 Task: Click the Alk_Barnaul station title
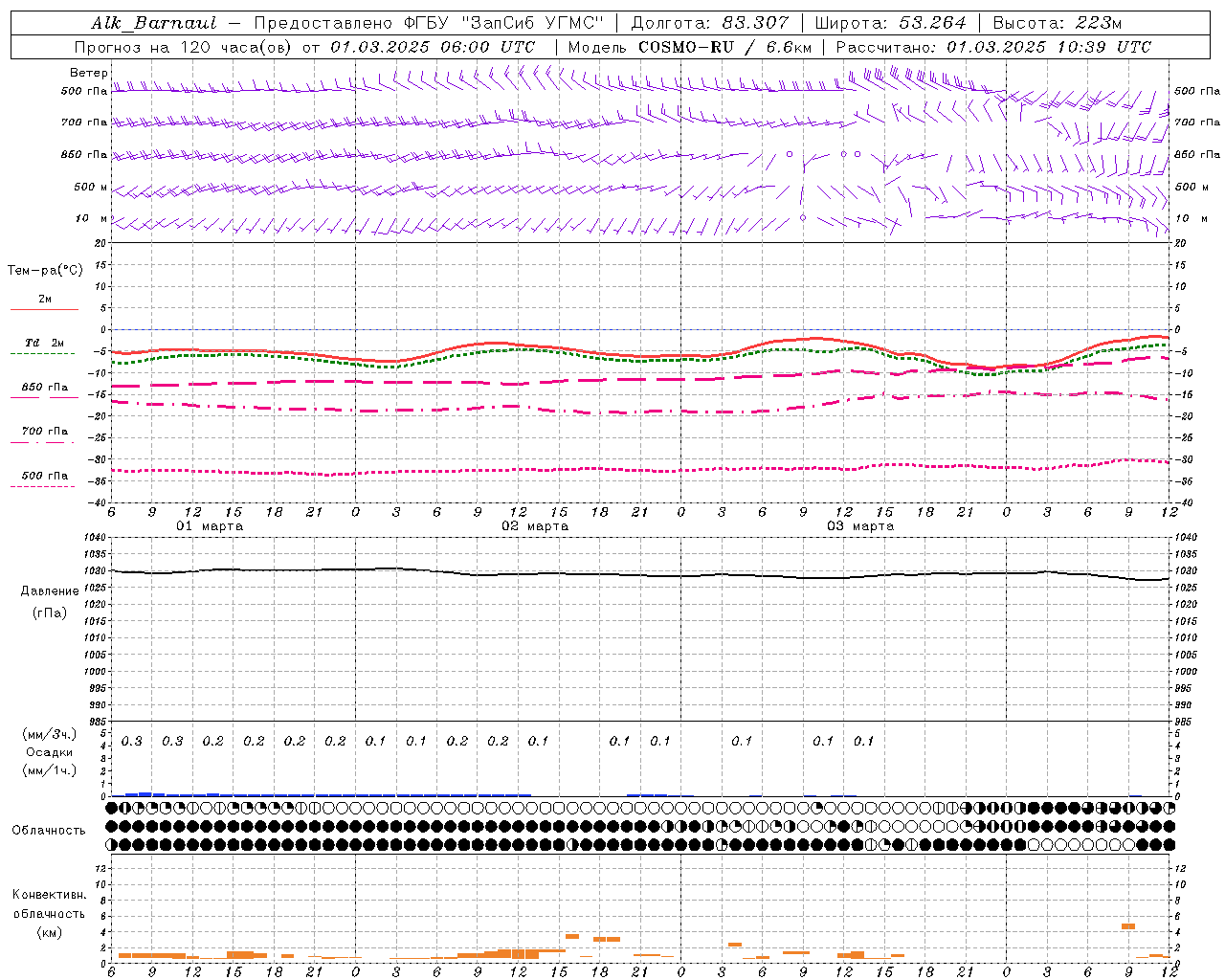(x=154, y=23)
